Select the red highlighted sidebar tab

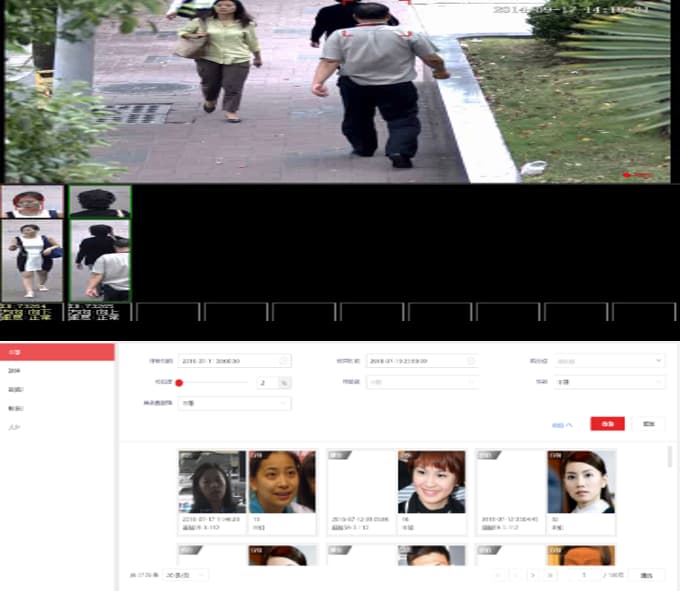coord(57,352)
